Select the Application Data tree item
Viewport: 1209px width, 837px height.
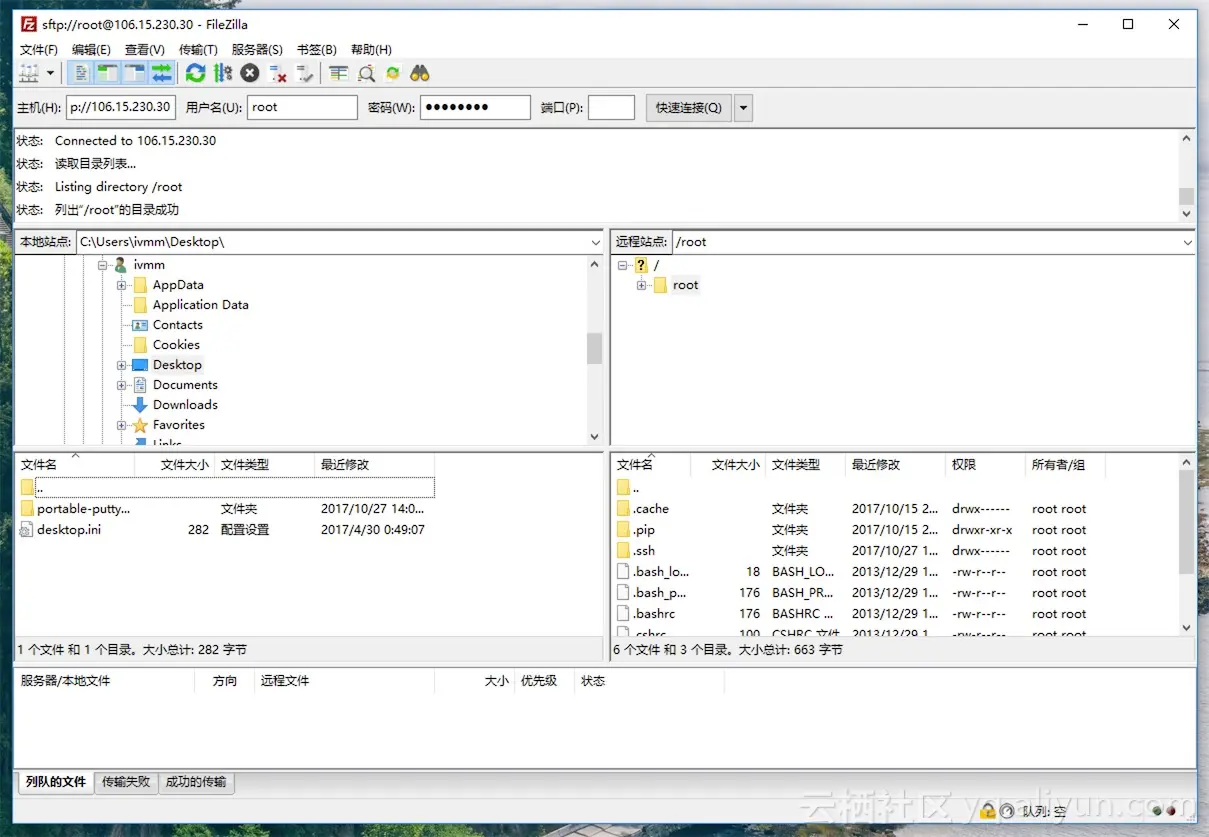coord(200,305)
